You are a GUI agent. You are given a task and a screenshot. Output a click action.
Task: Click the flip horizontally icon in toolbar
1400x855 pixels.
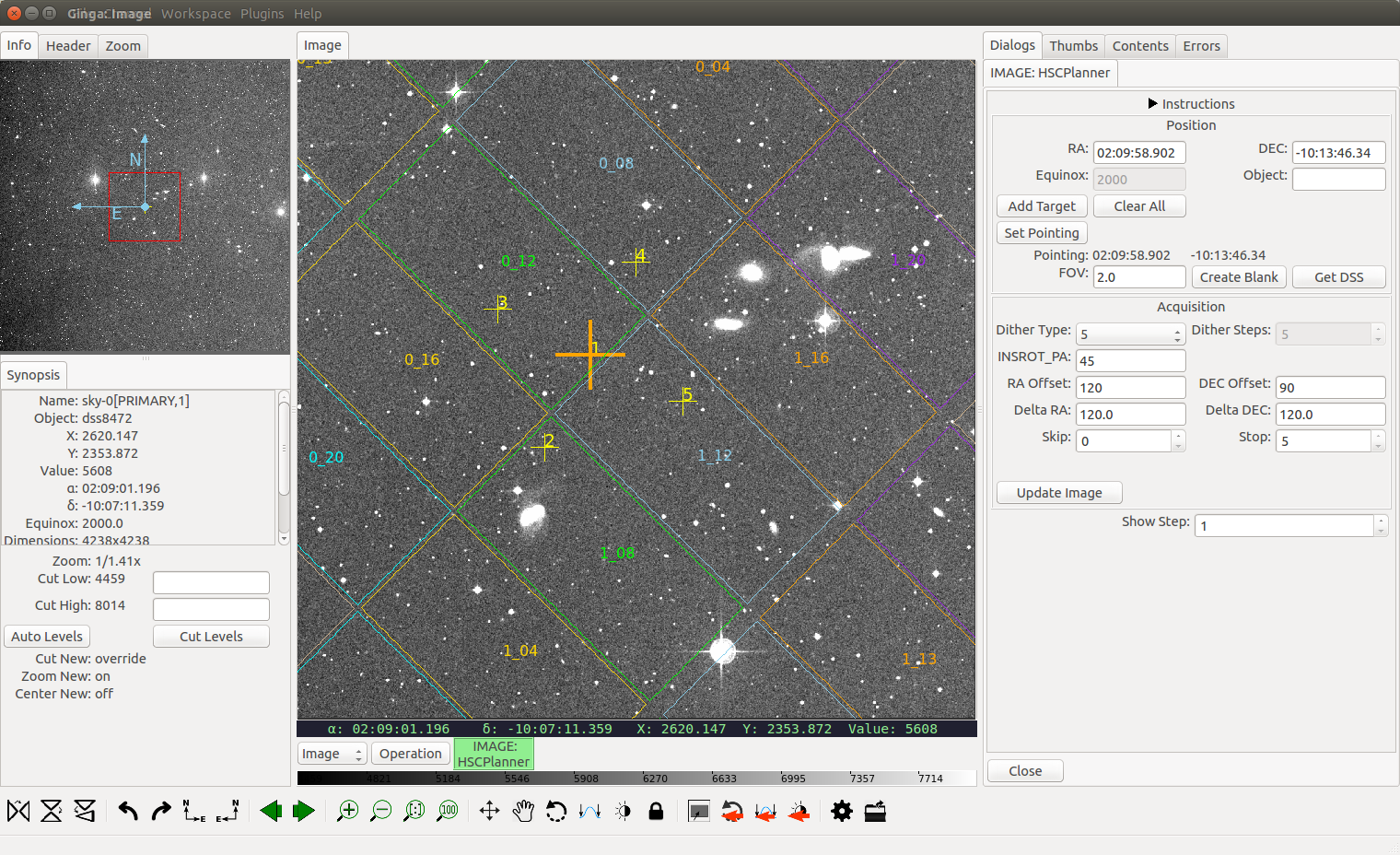click(18, 811)
